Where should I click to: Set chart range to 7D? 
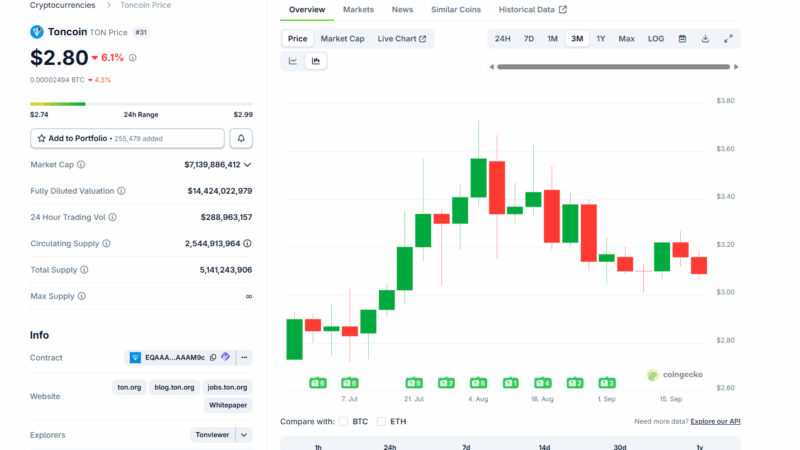[x=529, y=39]
